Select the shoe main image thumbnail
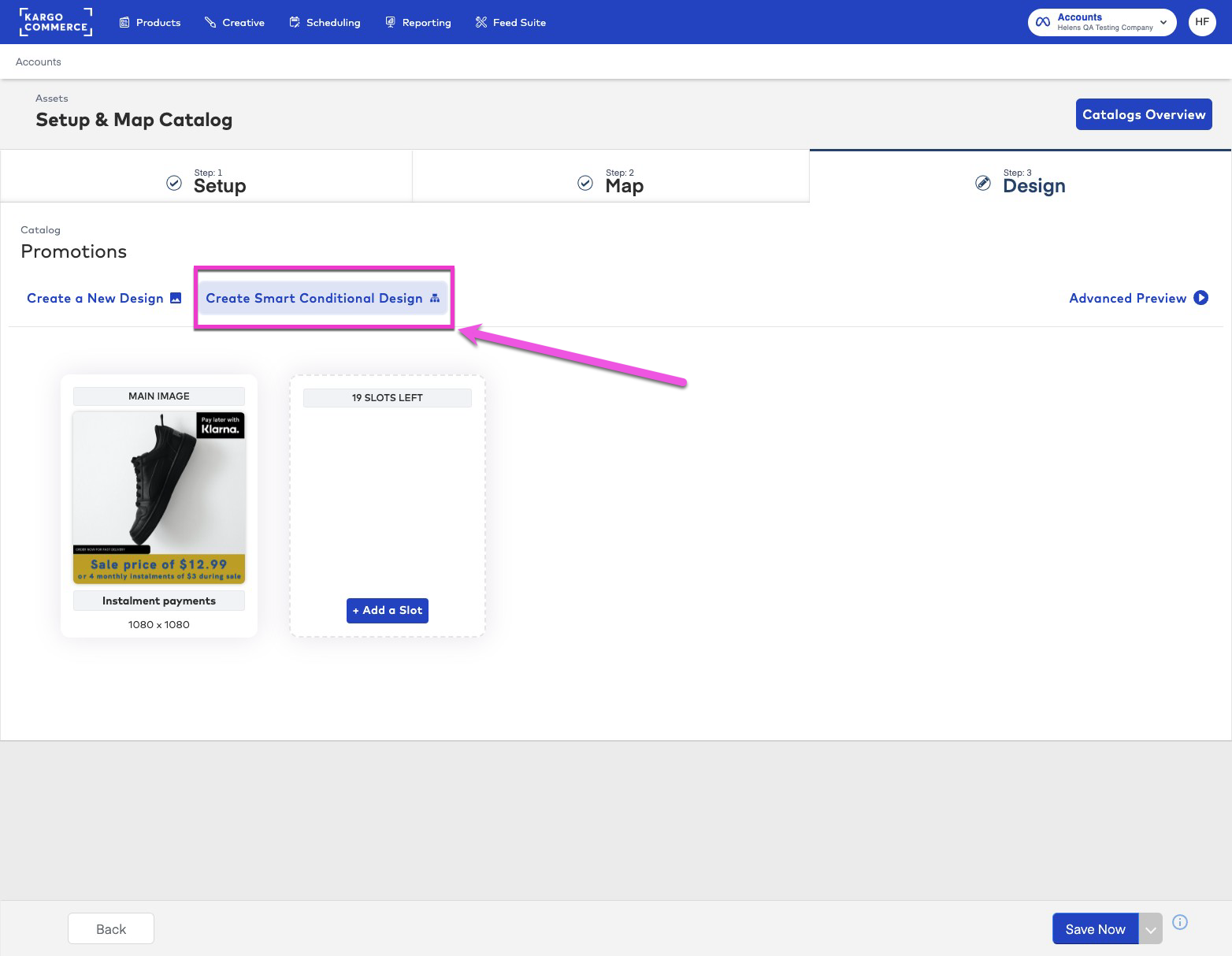This screenshot has width=1232, height=956. coord(159,497)
